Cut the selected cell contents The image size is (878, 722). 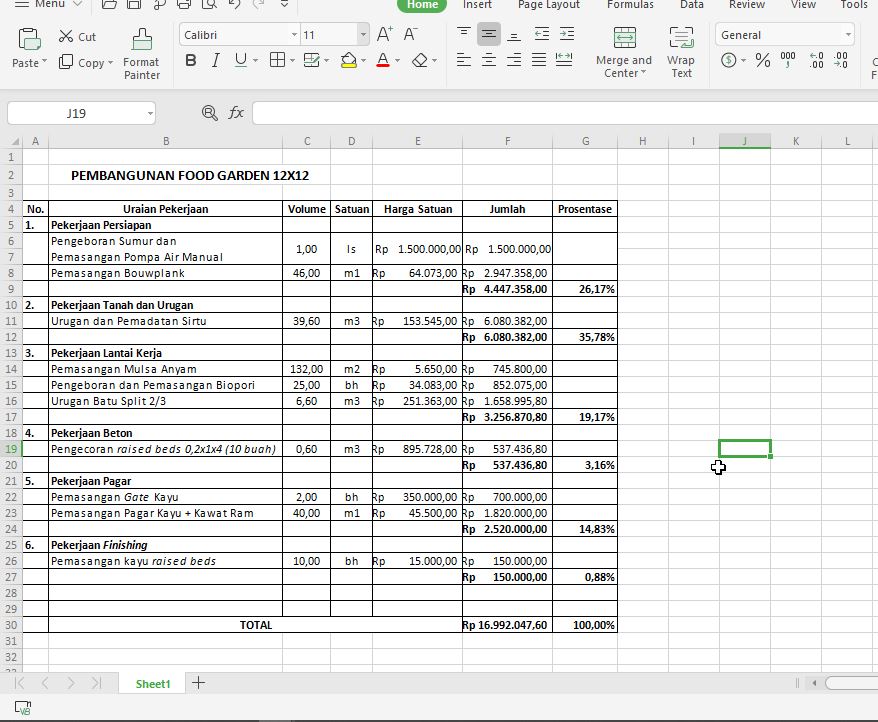(x=77, y=36)
